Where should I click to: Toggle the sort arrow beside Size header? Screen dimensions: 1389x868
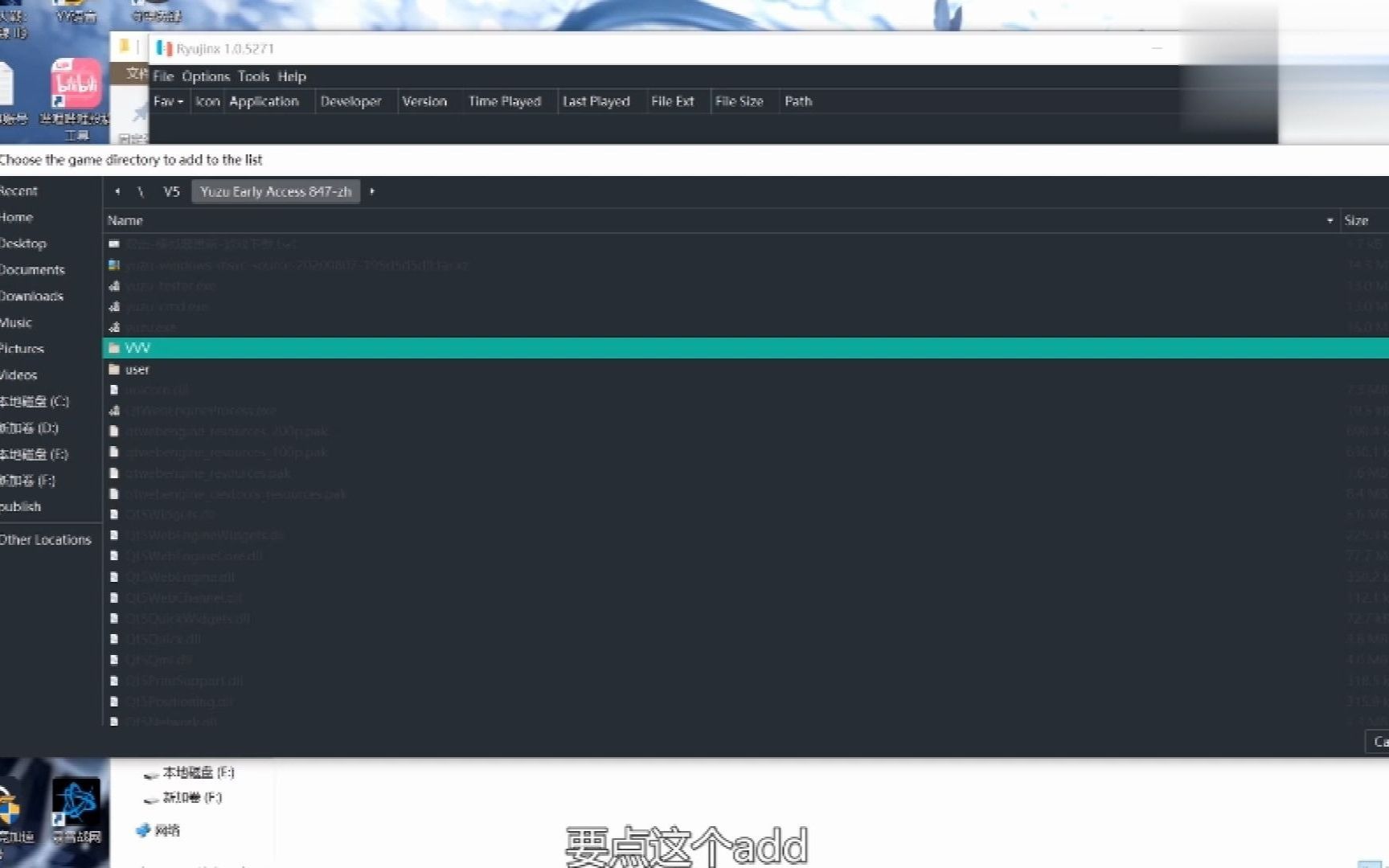pyautogui.click(x=1330, y=220)
